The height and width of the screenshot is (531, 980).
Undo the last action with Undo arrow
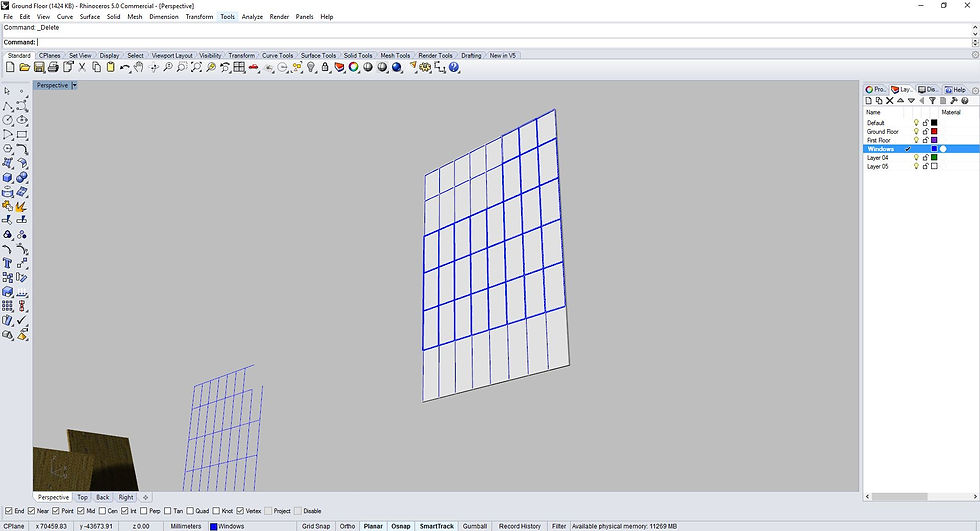125,67
